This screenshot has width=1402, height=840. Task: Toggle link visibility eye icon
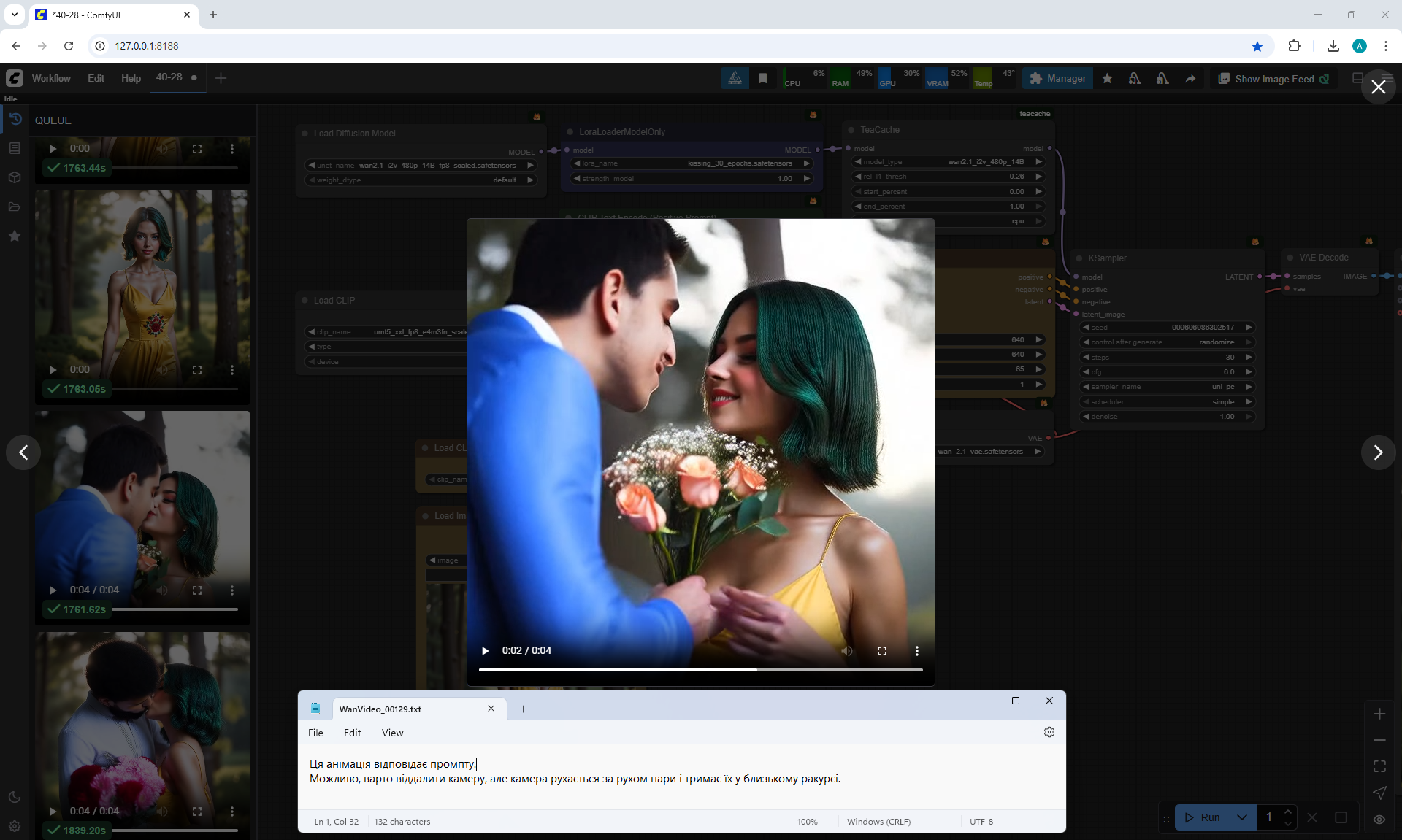[x=1379, y=819]
